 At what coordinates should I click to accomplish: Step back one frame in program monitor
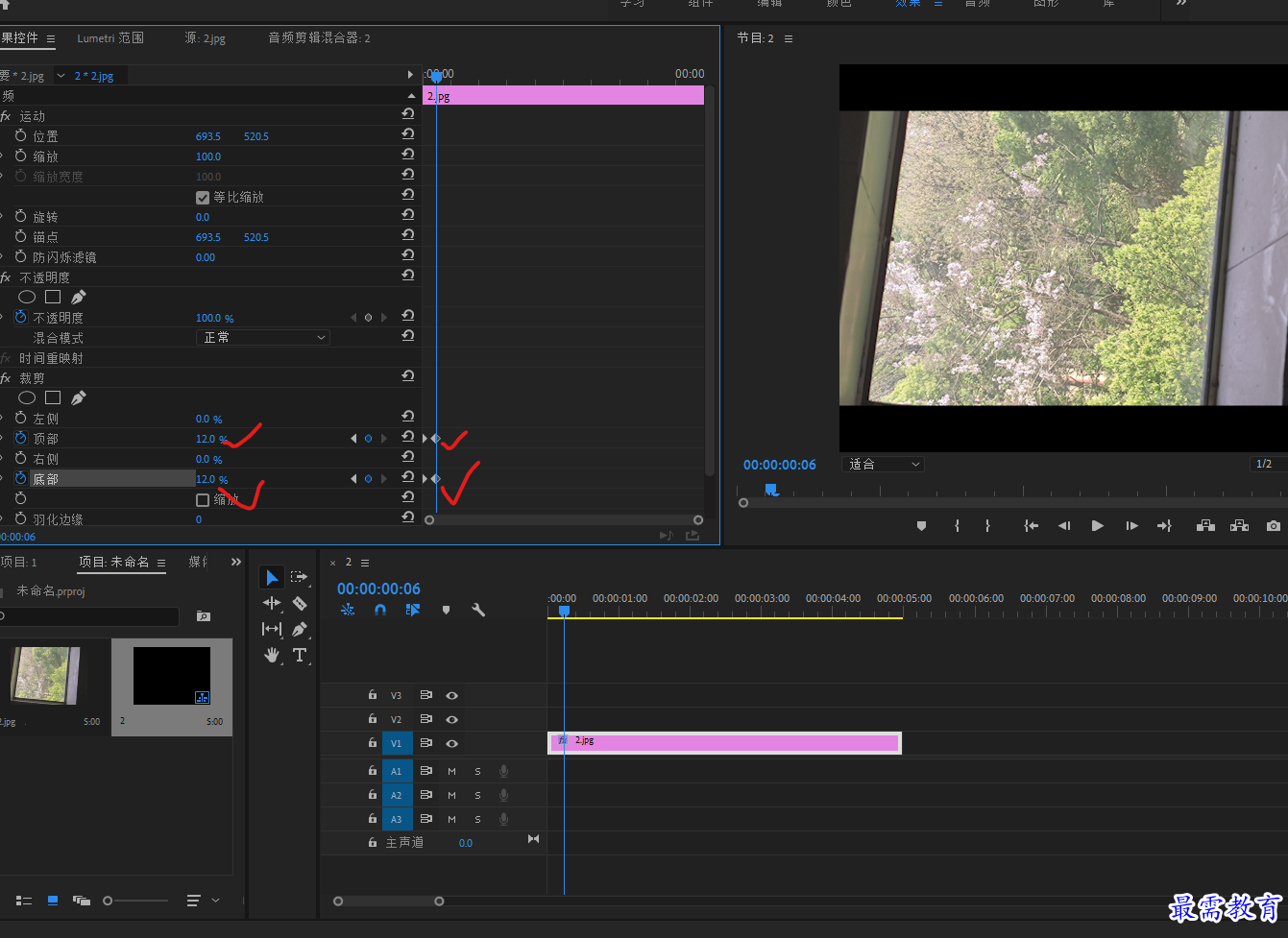[x=1064, y=525]
